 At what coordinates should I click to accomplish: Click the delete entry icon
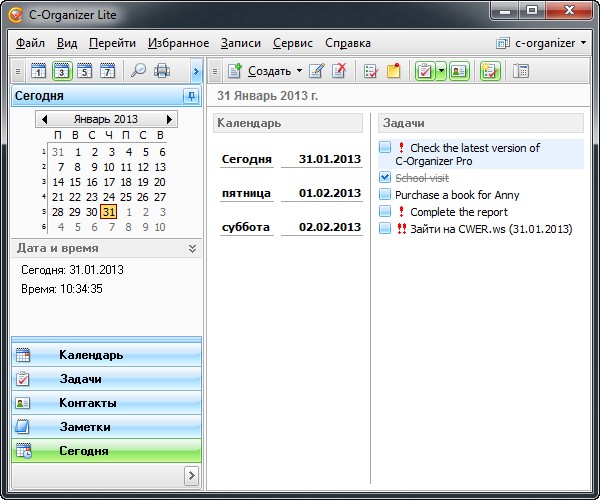[x=340, y=71]
